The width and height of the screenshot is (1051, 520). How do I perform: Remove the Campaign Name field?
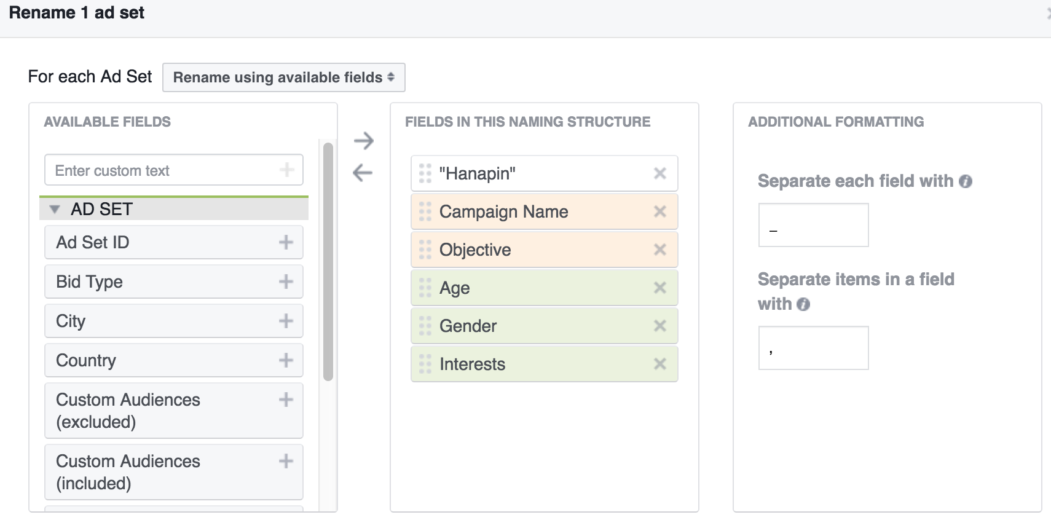pyautogui.click(x=660, y=212)
